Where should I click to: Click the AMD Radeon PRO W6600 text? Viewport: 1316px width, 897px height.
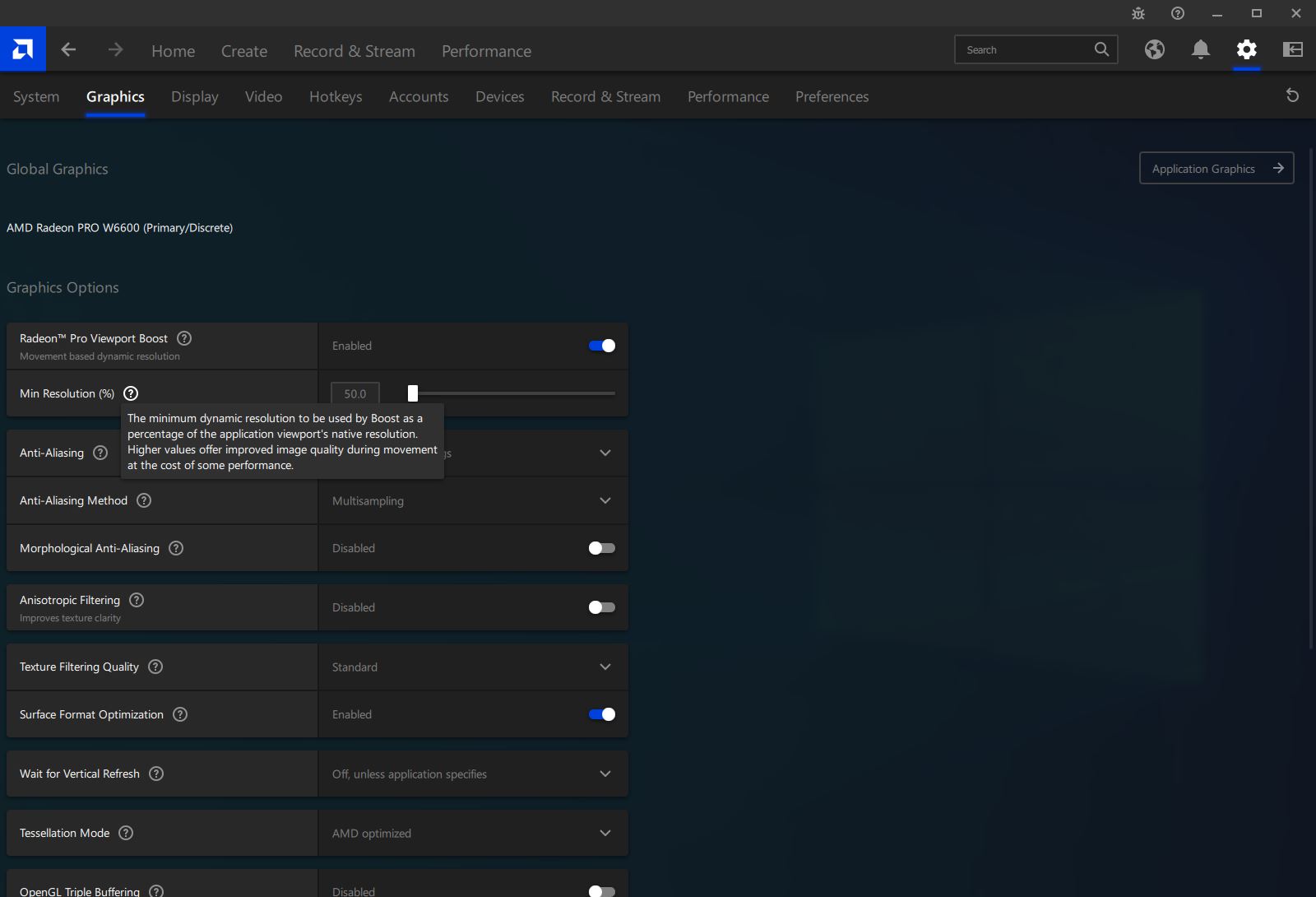[120, 228]
